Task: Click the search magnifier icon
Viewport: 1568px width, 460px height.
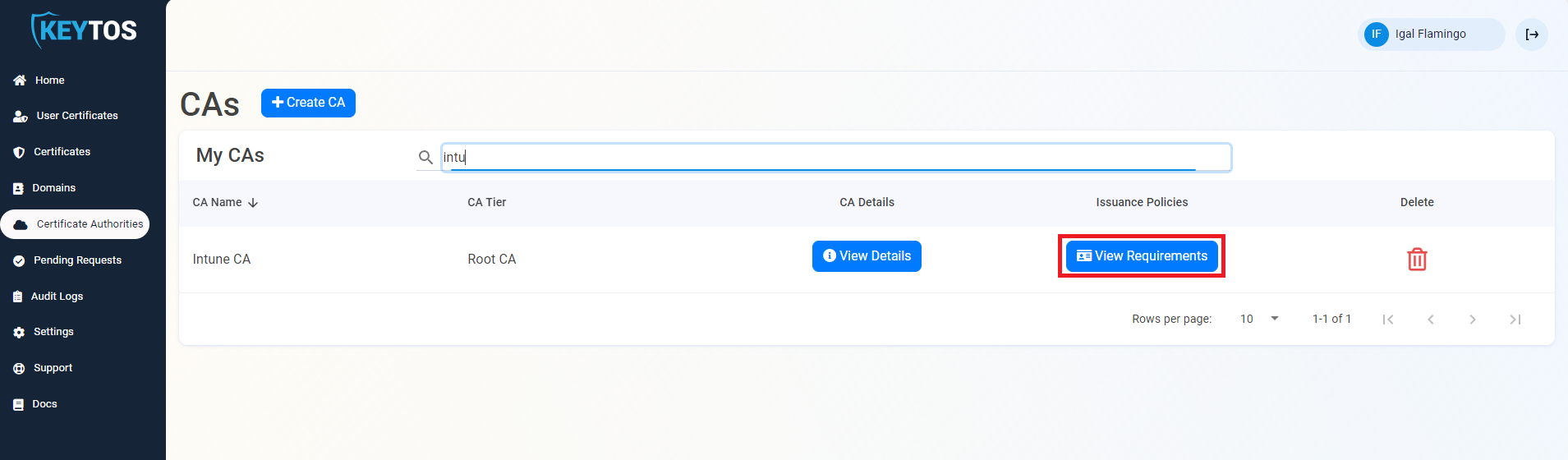Action: [x=425, y=157]
